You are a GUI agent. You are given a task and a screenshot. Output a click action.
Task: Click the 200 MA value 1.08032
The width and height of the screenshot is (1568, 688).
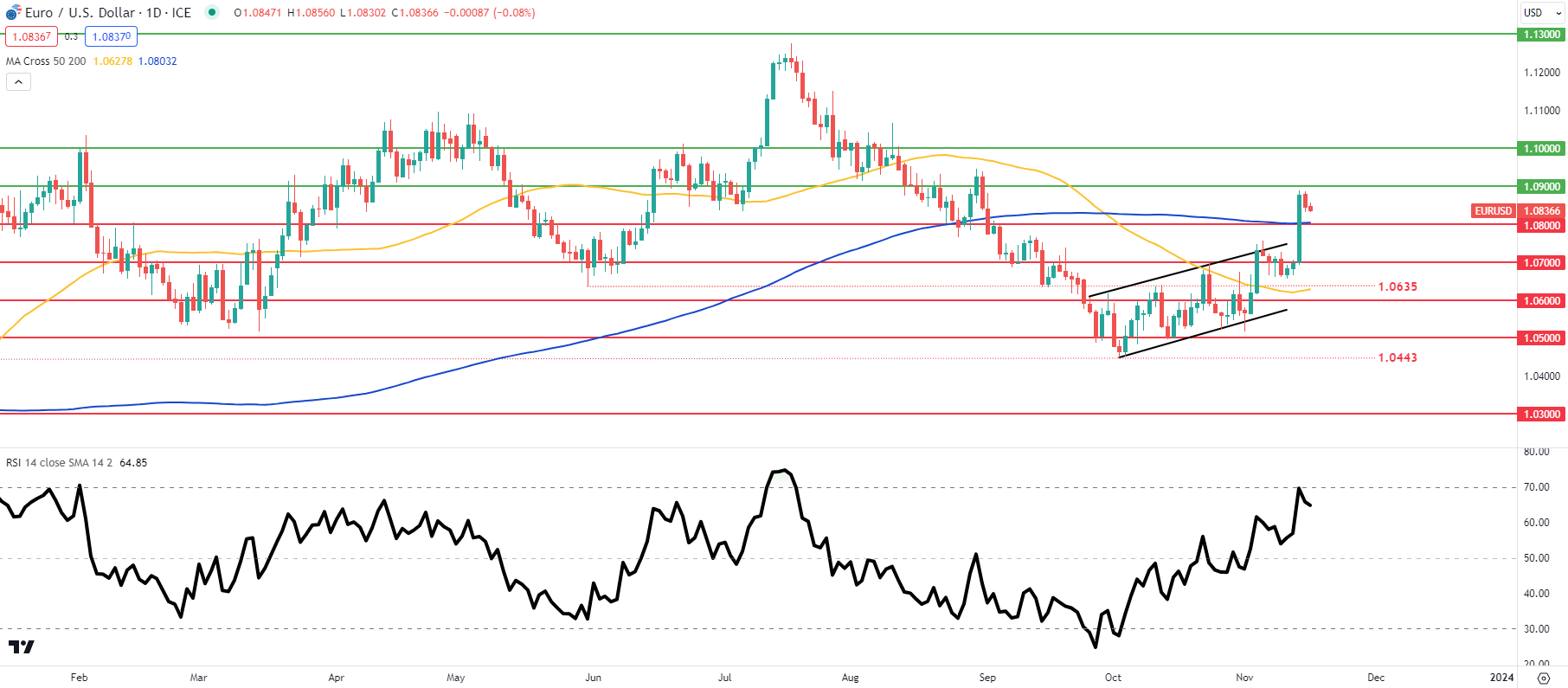157,61
